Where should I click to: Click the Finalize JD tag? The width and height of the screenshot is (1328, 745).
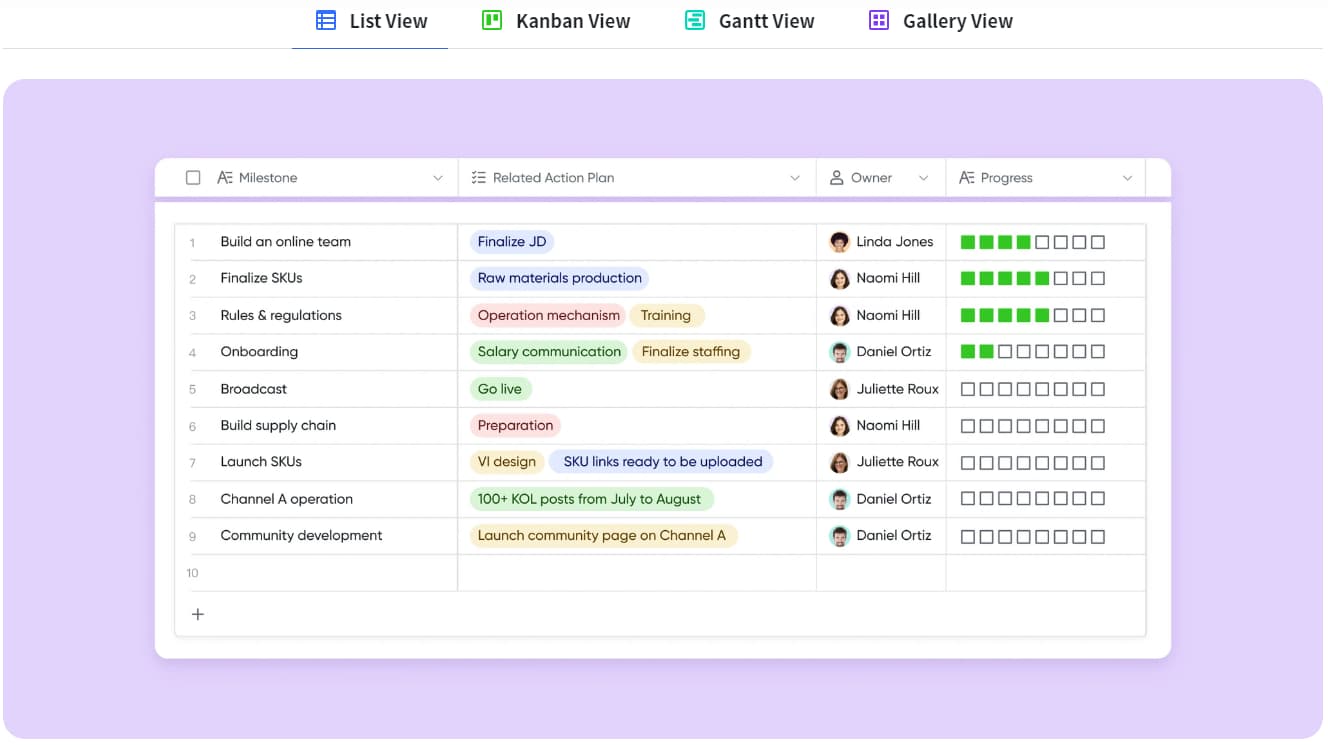[512, 241]
